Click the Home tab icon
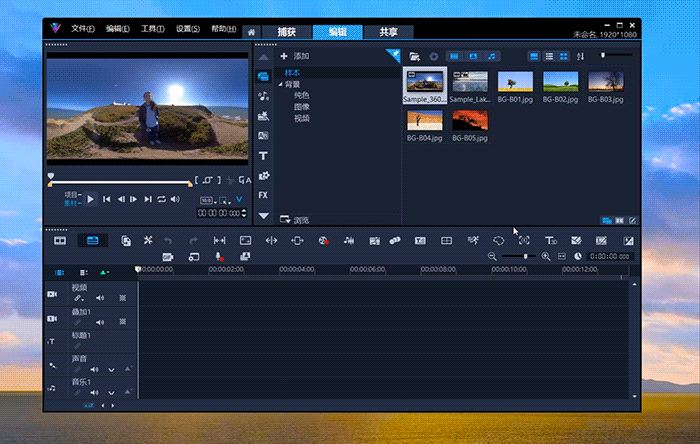 (250, 32)
